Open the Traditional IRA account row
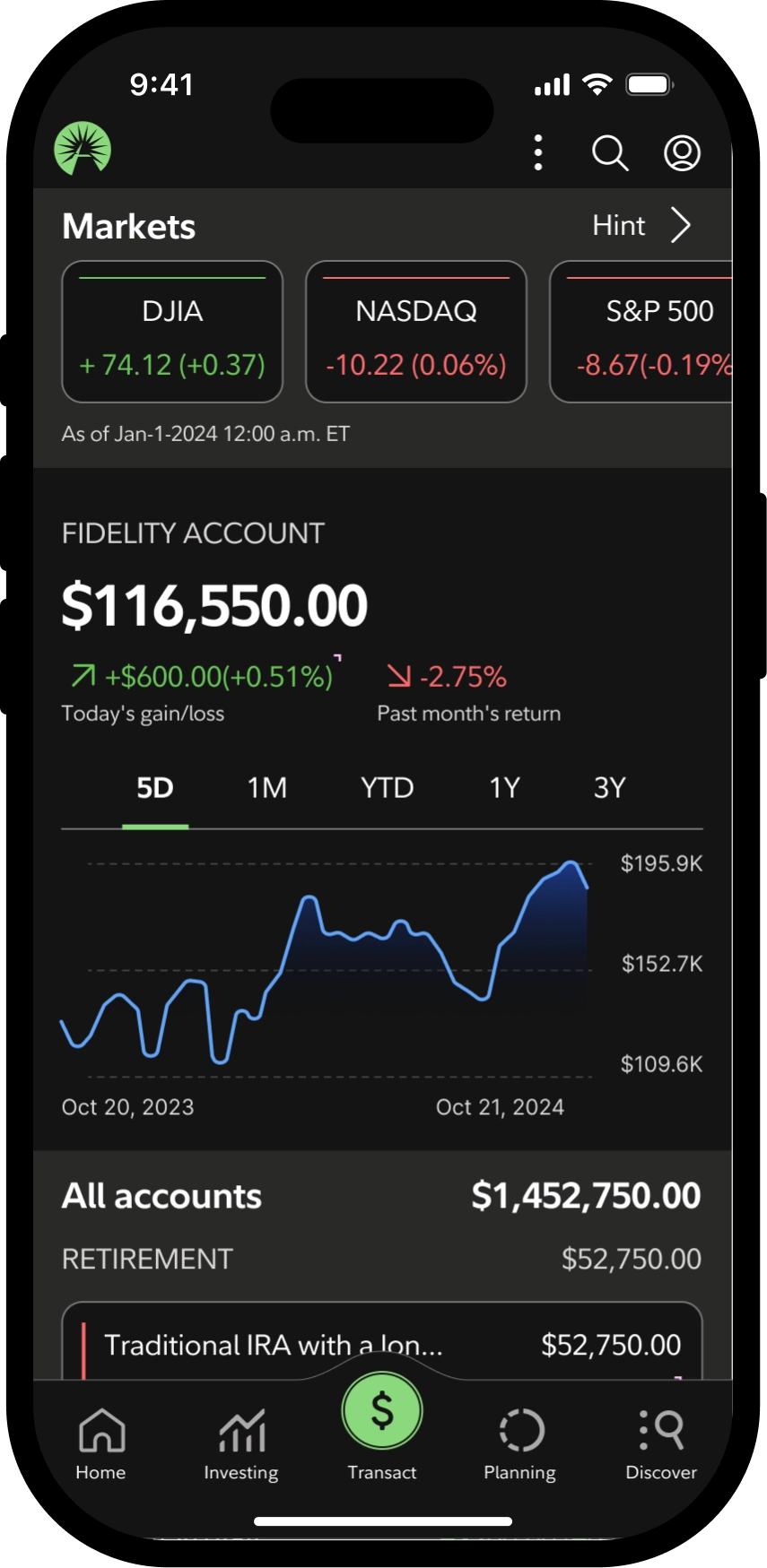Image resolution: width=767 pixels, height=1568 pixels. click(x=382, y=1343)
